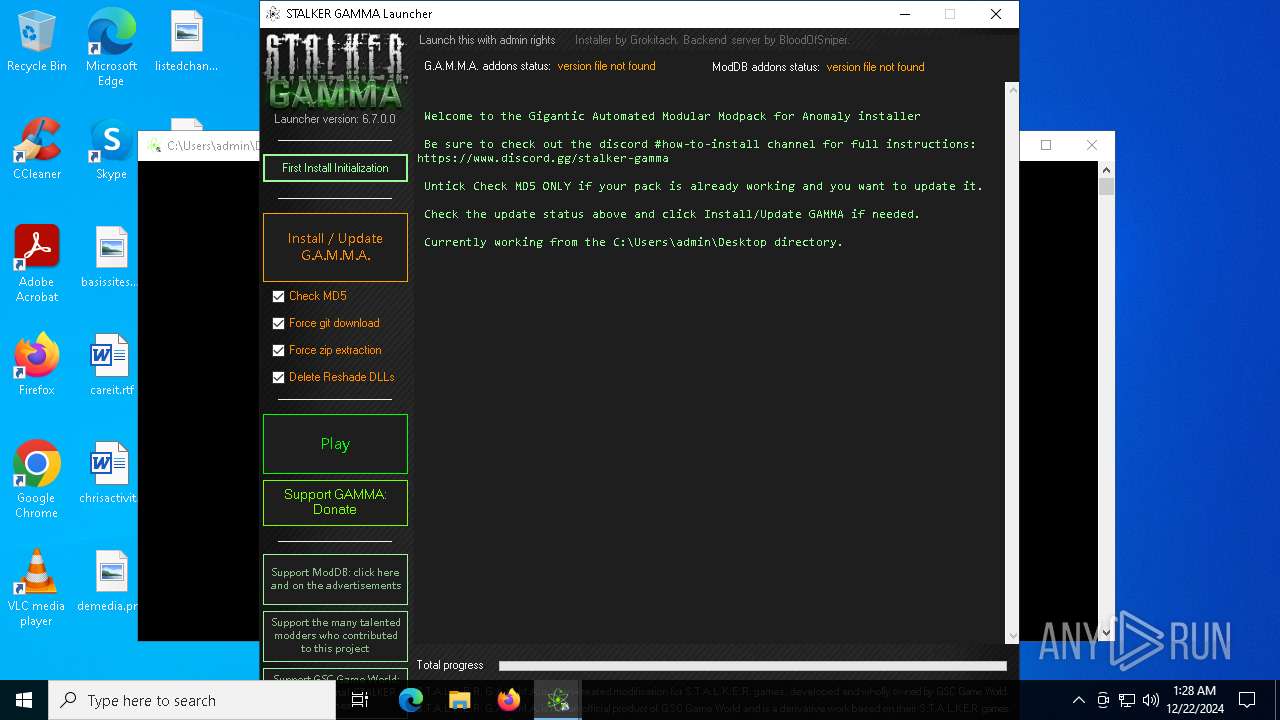Toggle Force git download checkbox
Screen dimensions: 1280x720
pyautogui.click(x=278, y=323)
